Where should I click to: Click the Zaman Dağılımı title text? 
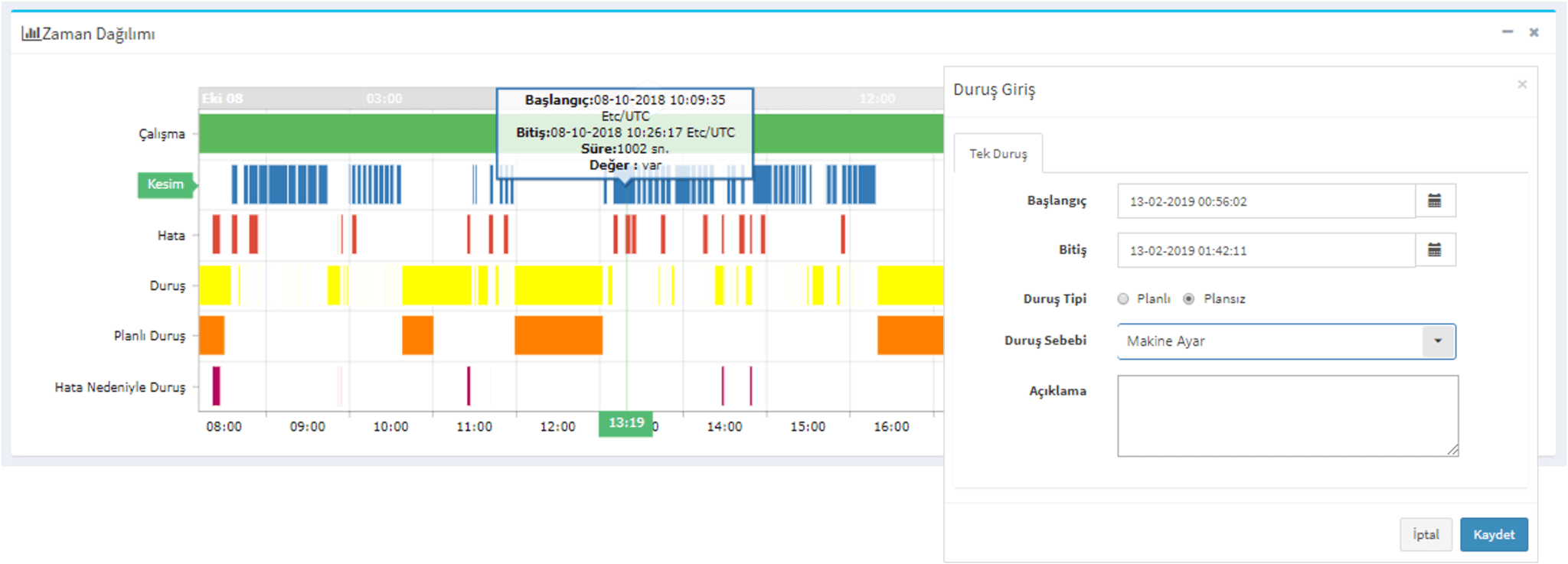pos(99,34)
